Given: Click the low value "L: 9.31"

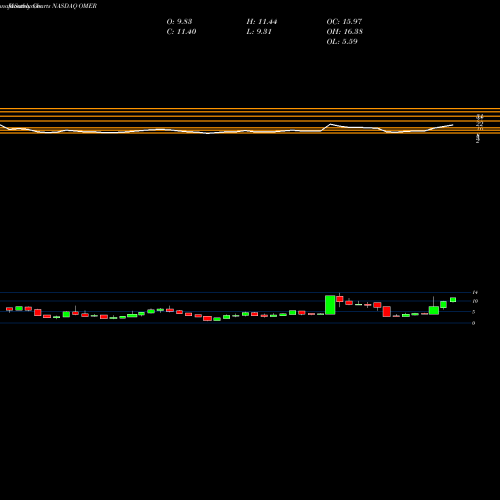Looking at the screenshot, I should [x=259, y=32].
